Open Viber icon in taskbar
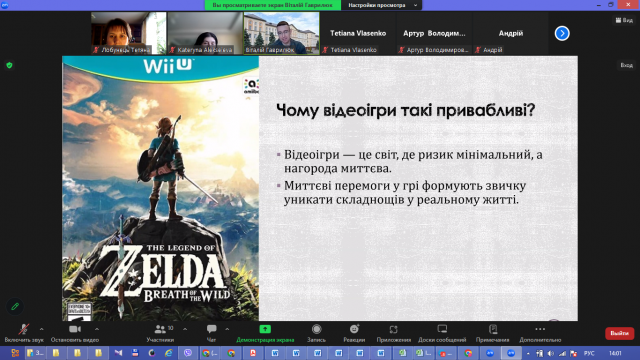 tap(188, 353)
